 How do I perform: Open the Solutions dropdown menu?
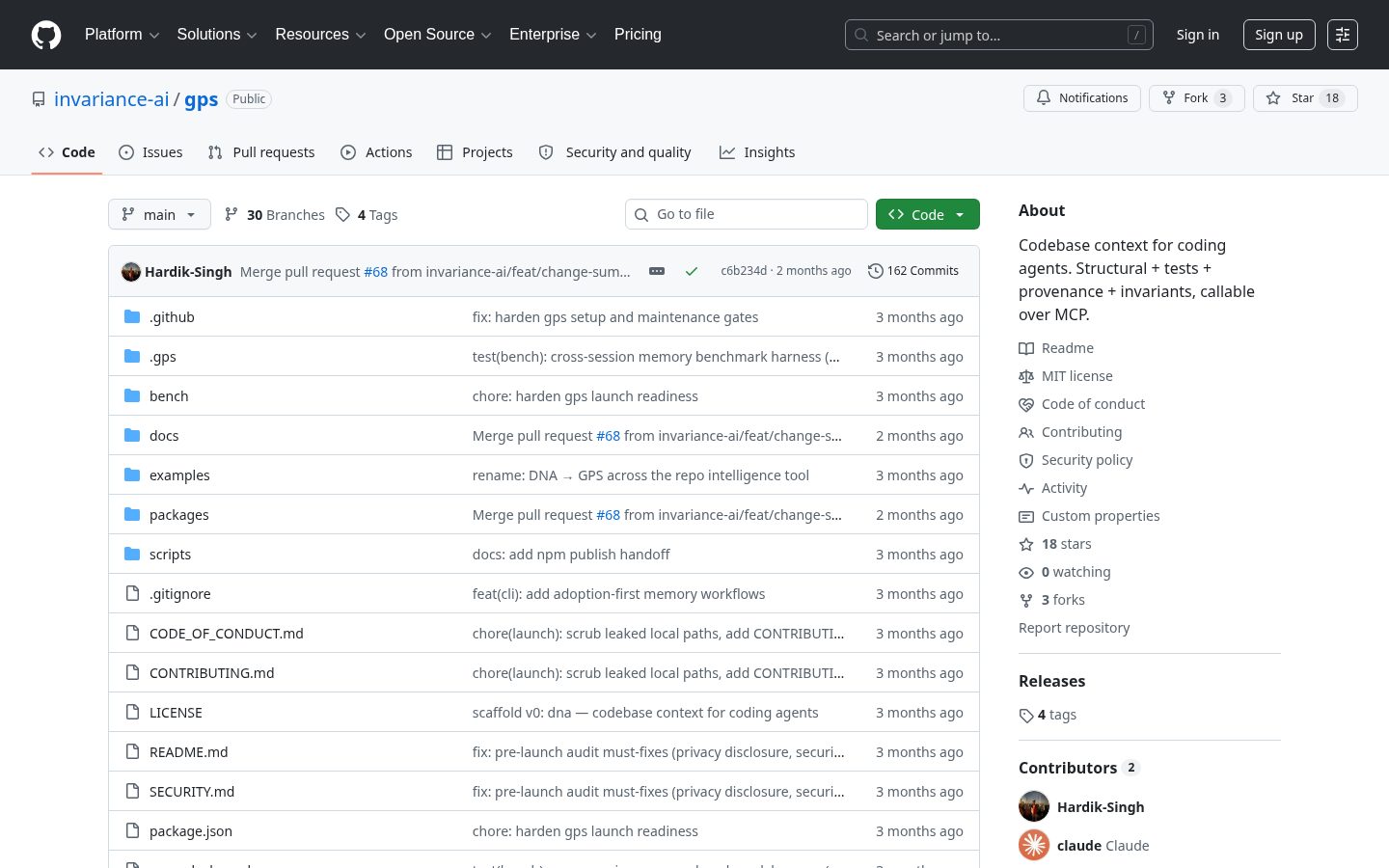[217, 35]
